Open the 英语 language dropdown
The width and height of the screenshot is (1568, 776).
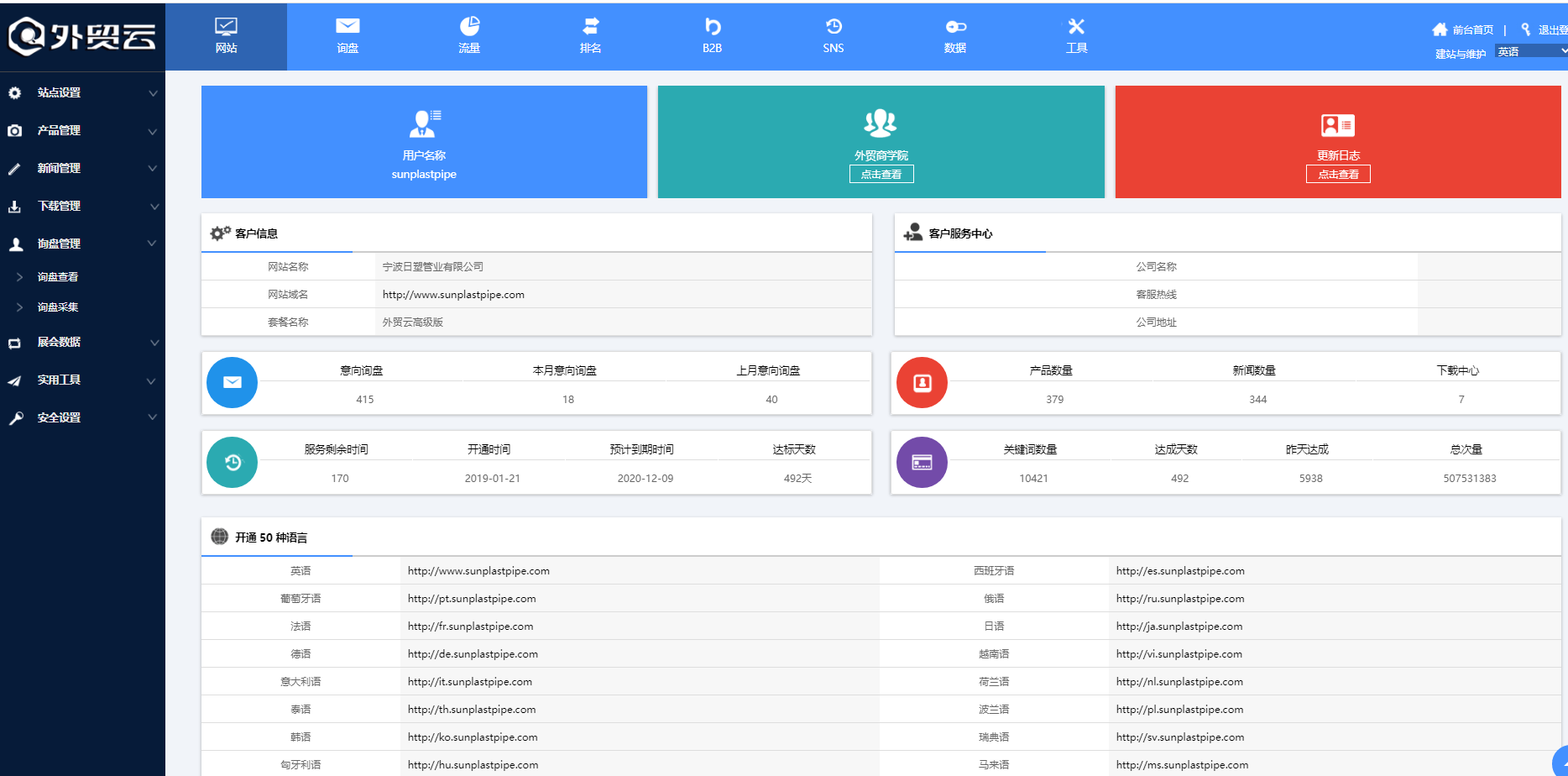(x=1531, y=51)
